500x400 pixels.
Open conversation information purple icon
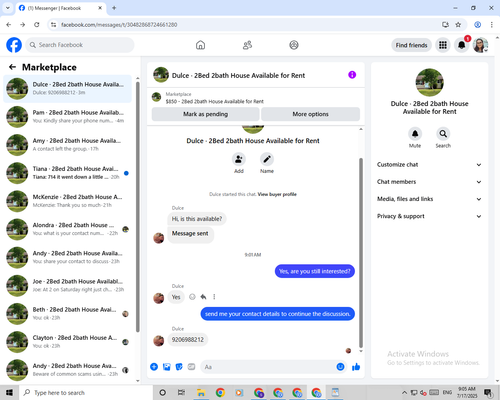(x=352, y=75)
